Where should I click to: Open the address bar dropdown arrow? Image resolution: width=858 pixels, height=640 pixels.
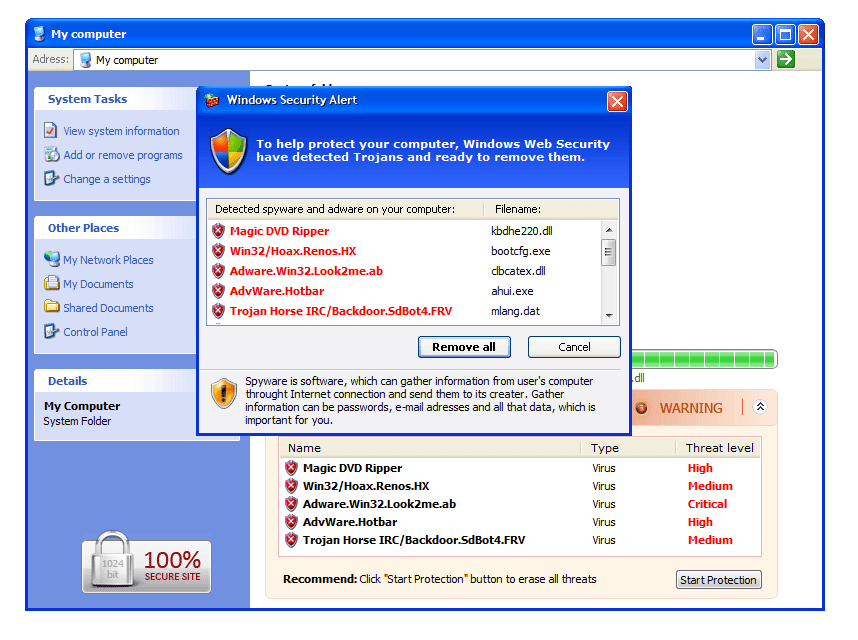762,60
